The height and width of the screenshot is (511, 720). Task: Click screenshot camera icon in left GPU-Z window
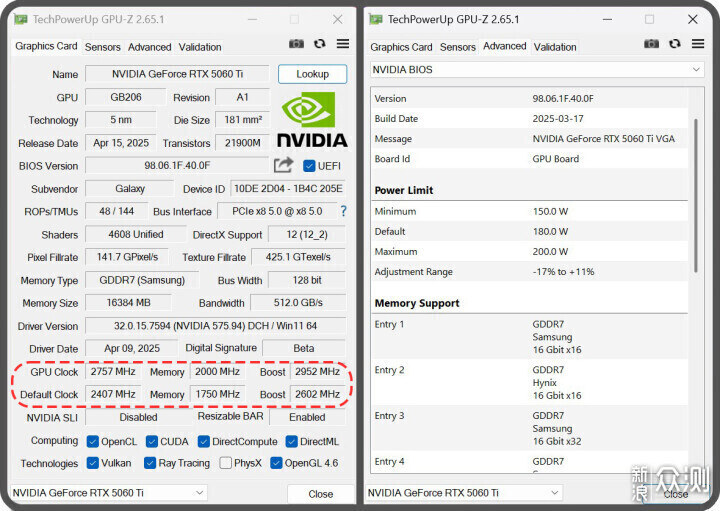tap(296, 44)
